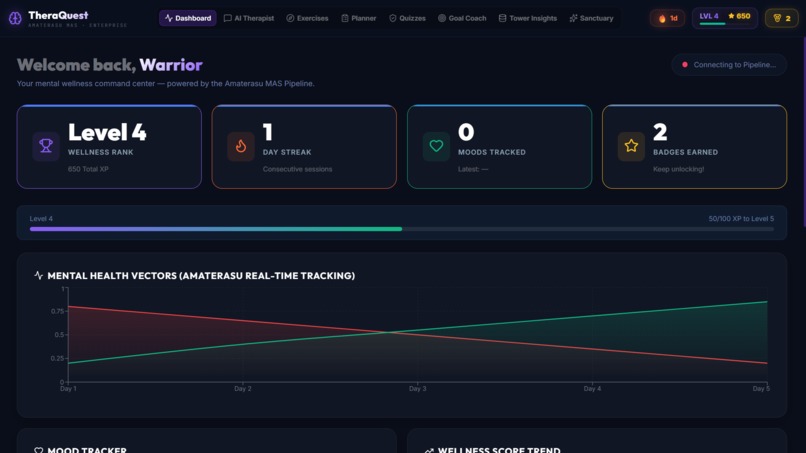This screenshot has width=806, height=453.
Task: Open the Tower Insights tab
Action: coord(527,18)
